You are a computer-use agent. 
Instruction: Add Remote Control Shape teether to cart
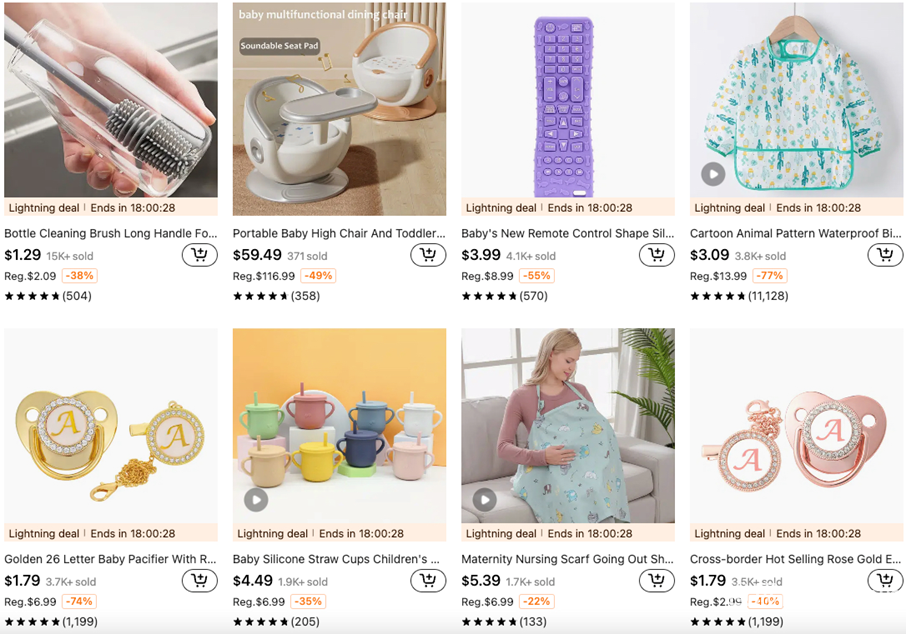[x=656, y=255]
